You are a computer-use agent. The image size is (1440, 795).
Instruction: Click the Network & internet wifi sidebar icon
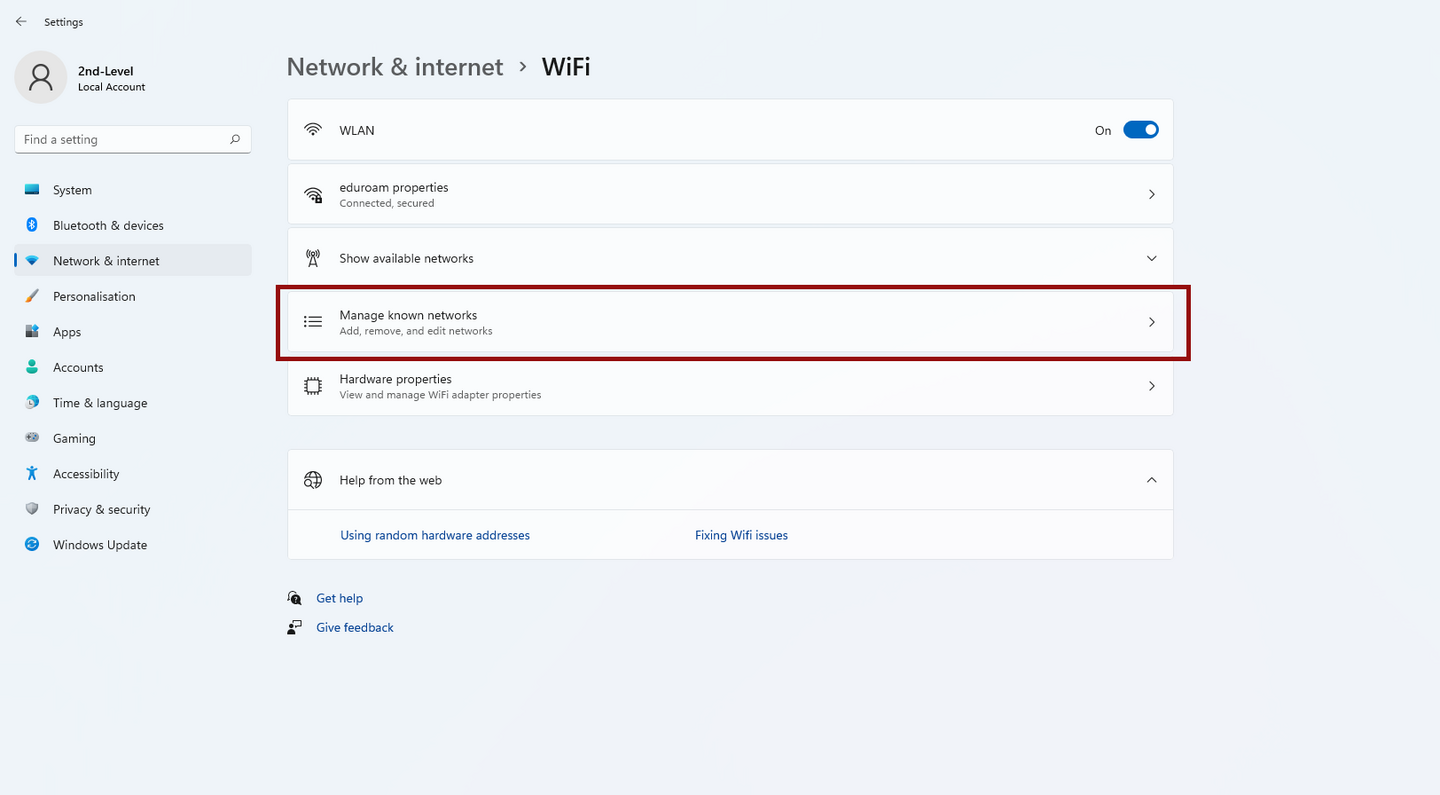tap(32, 261)
